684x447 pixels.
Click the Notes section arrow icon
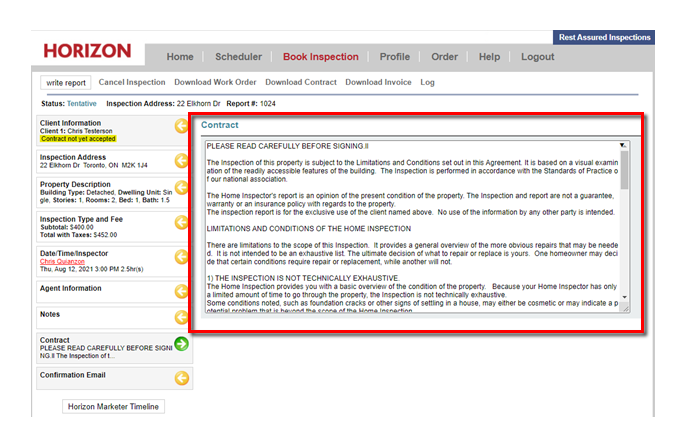[x=181, y=318]
